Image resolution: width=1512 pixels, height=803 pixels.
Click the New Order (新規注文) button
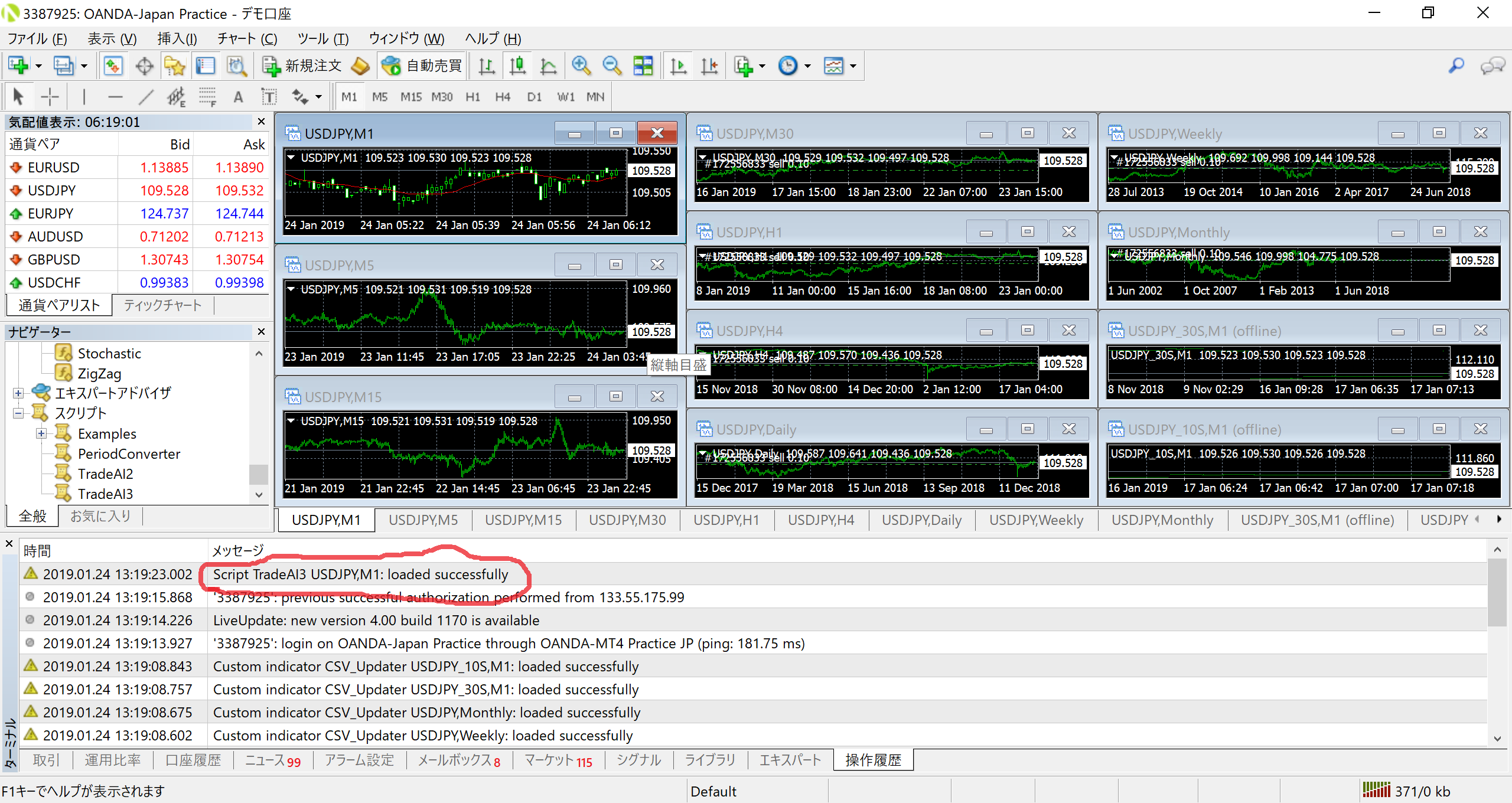click(x=301, y=66)
